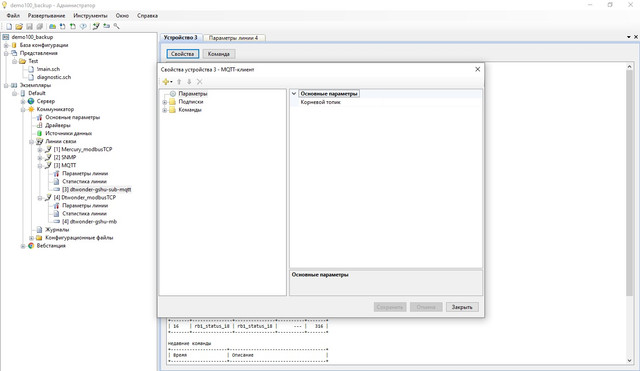
Task: Click the add device toolbar icon
Action: click(107, 26)
